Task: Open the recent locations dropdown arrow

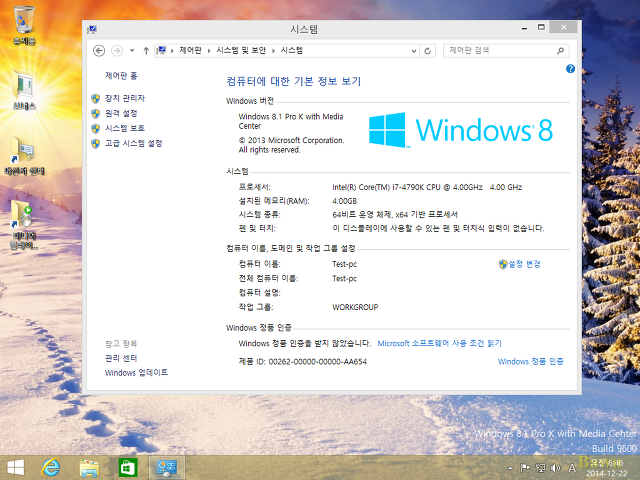Action: coord(132,51)
